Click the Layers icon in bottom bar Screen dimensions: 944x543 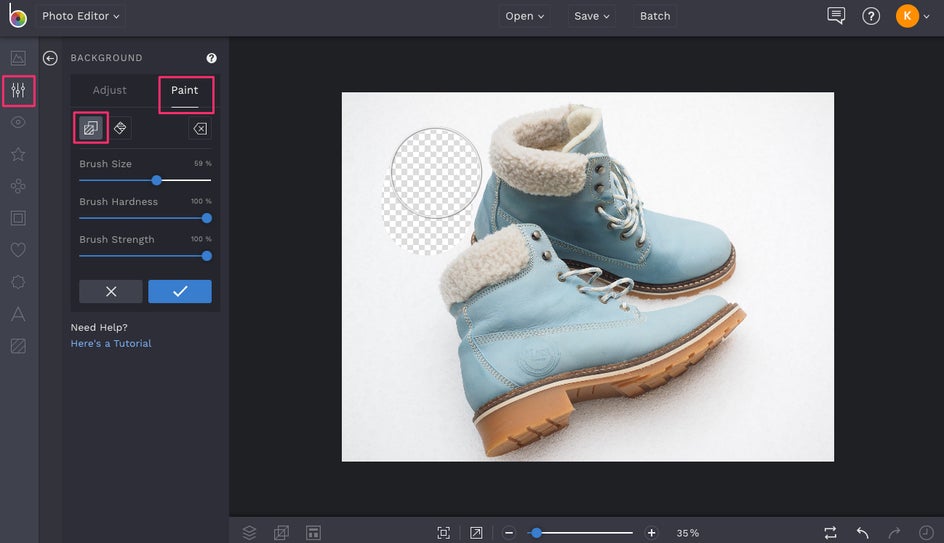click(250, 533)
